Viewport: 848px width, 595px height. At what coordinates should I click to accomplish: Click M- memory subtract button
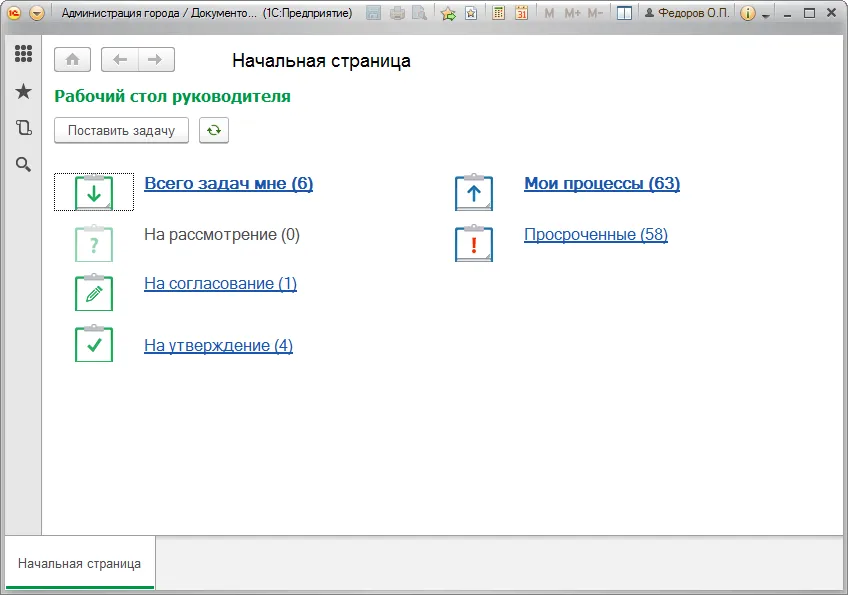(x=595, y=13)
